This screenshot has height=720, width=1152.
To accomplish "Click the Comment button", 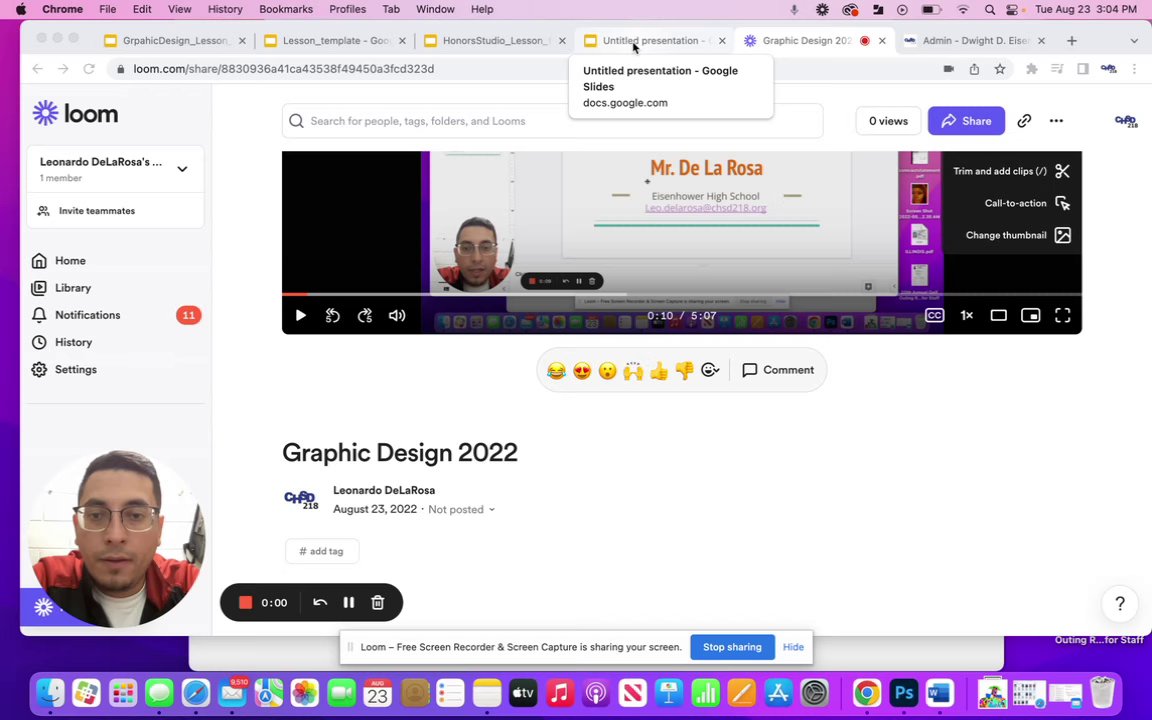I will pyautogui.click(x=778, y=370).
